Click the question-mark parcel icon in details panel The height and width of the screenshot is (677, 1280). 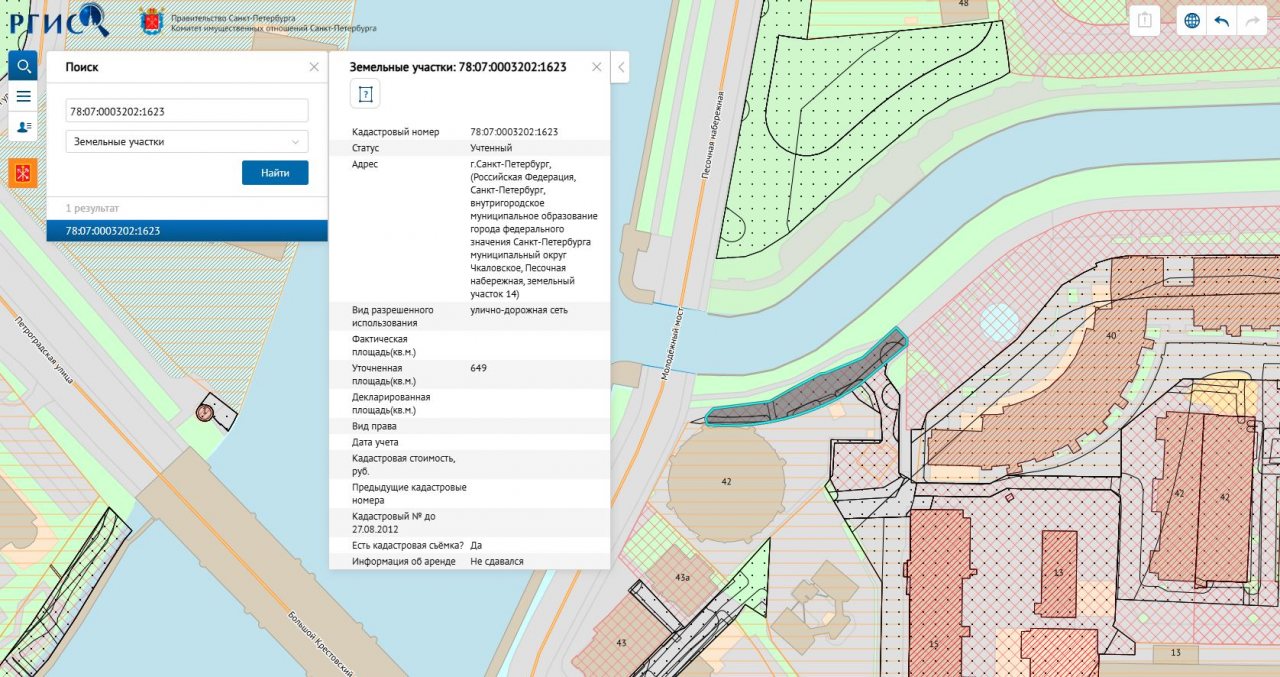coord(366,94)
